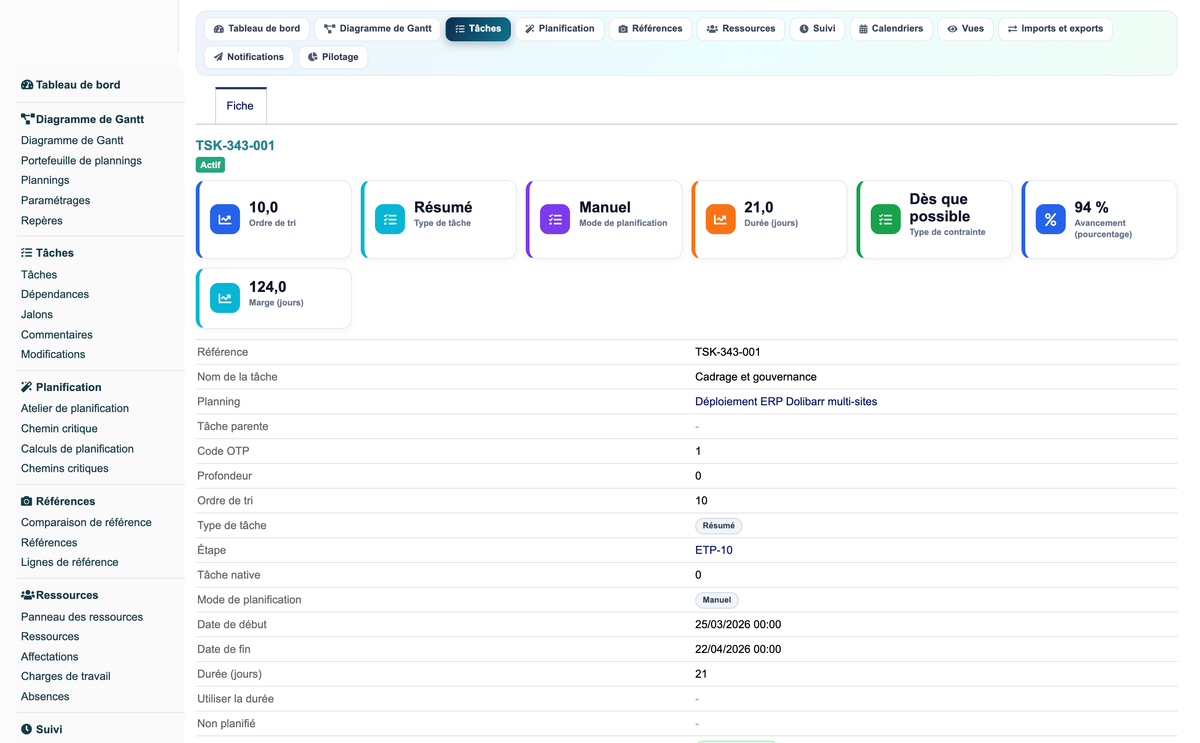Click the Actif status badge
Viewport: 1200px width, 743px height.
point(210,165)
